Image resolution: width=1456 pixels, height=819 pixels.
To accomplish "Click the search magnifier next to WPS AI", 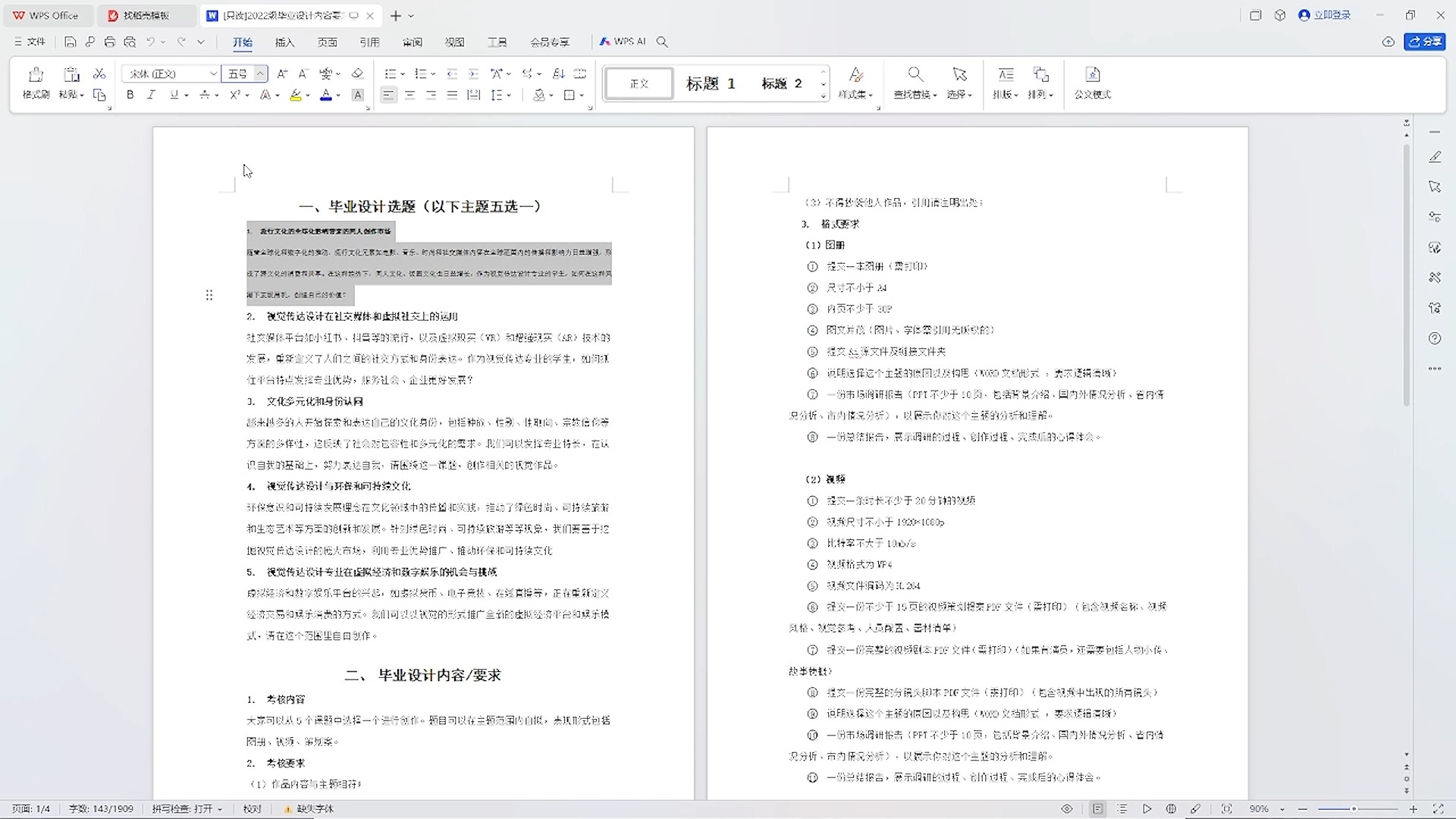I will 662,42.
